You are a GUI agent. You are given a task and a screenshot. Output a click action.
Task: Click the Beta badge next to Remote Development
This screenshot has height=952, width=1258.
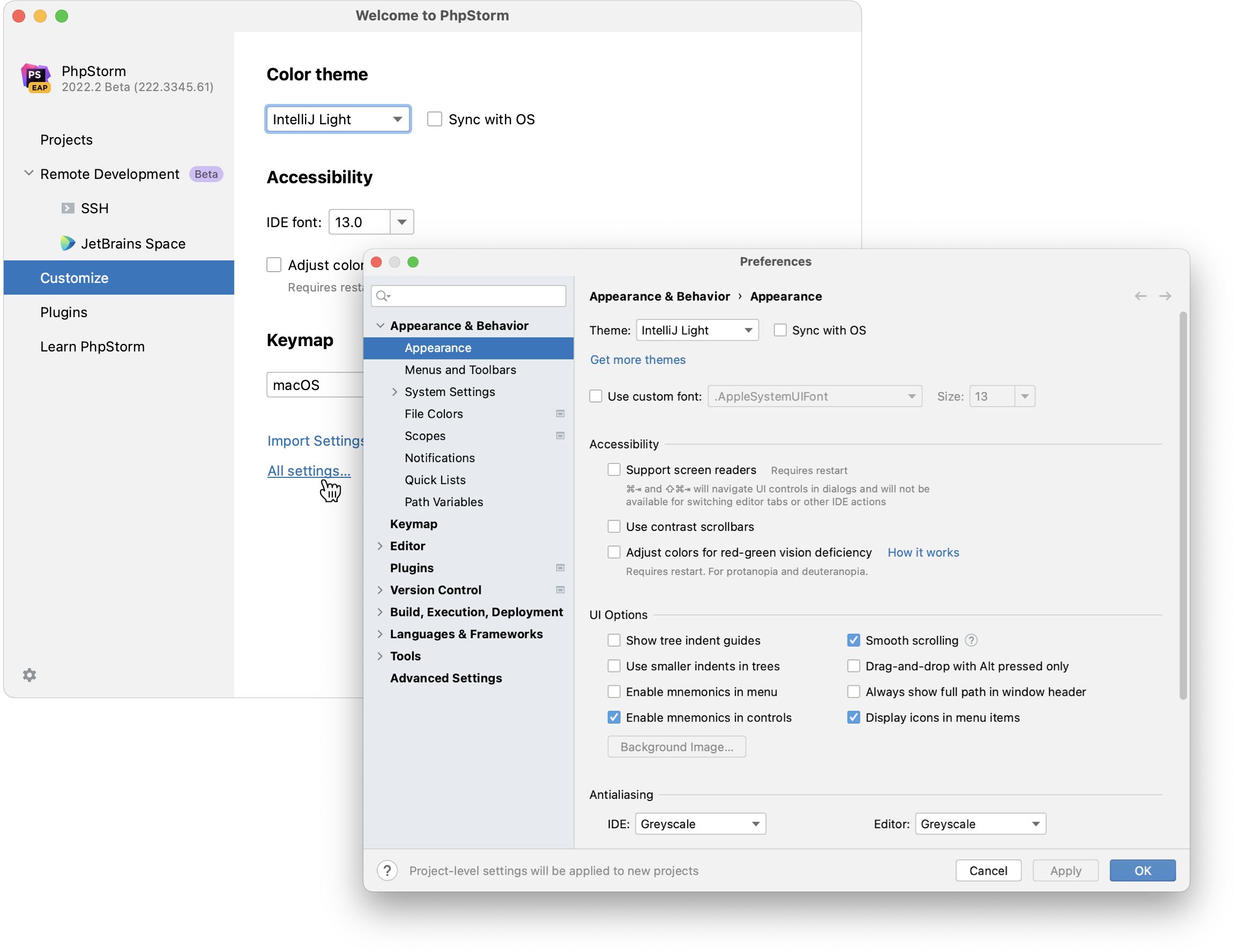tap(206, 174)
